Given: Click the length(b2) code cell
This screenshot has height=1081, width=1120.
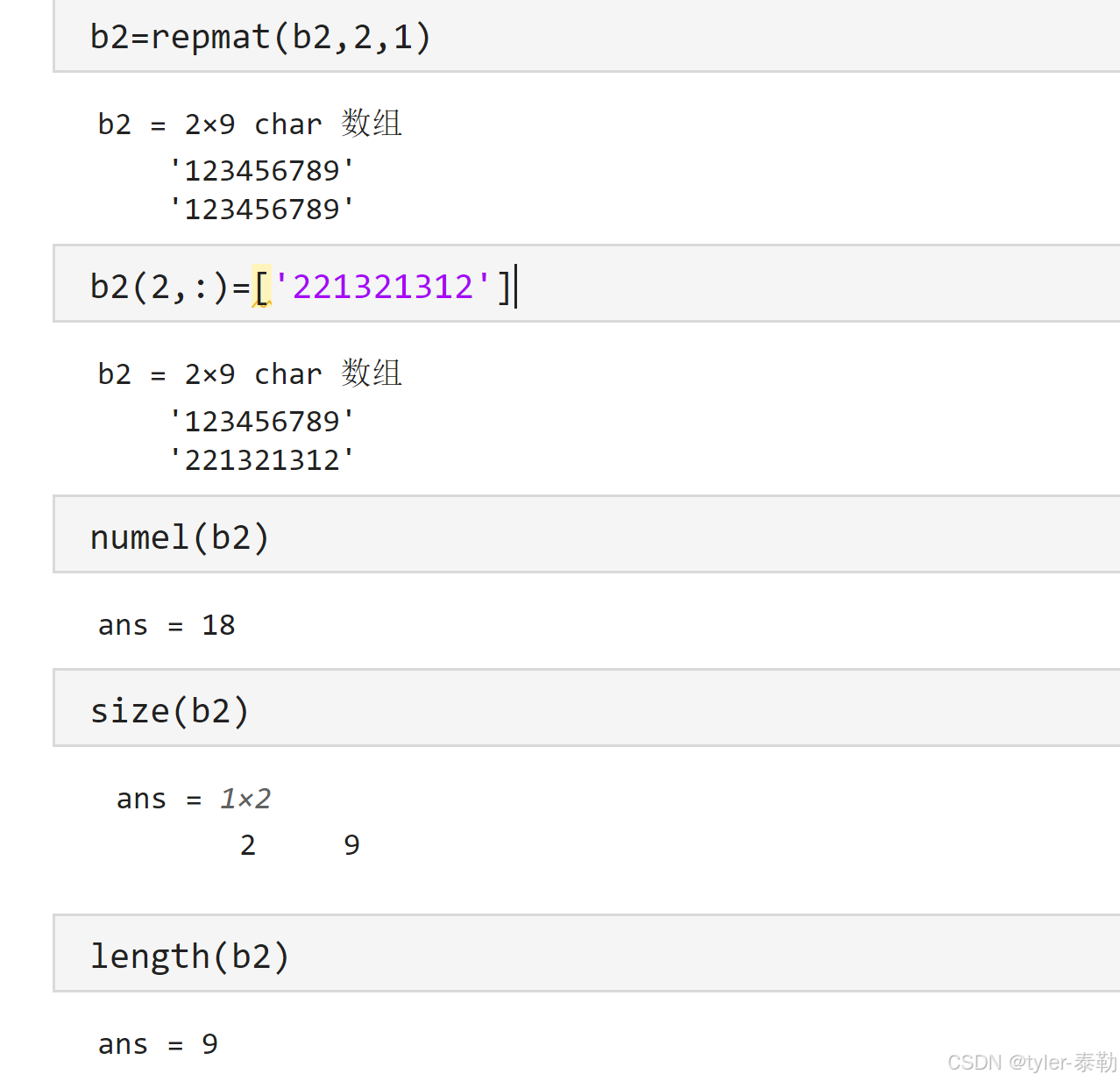Looking at the screenshot, I should (x=189, y=957).
